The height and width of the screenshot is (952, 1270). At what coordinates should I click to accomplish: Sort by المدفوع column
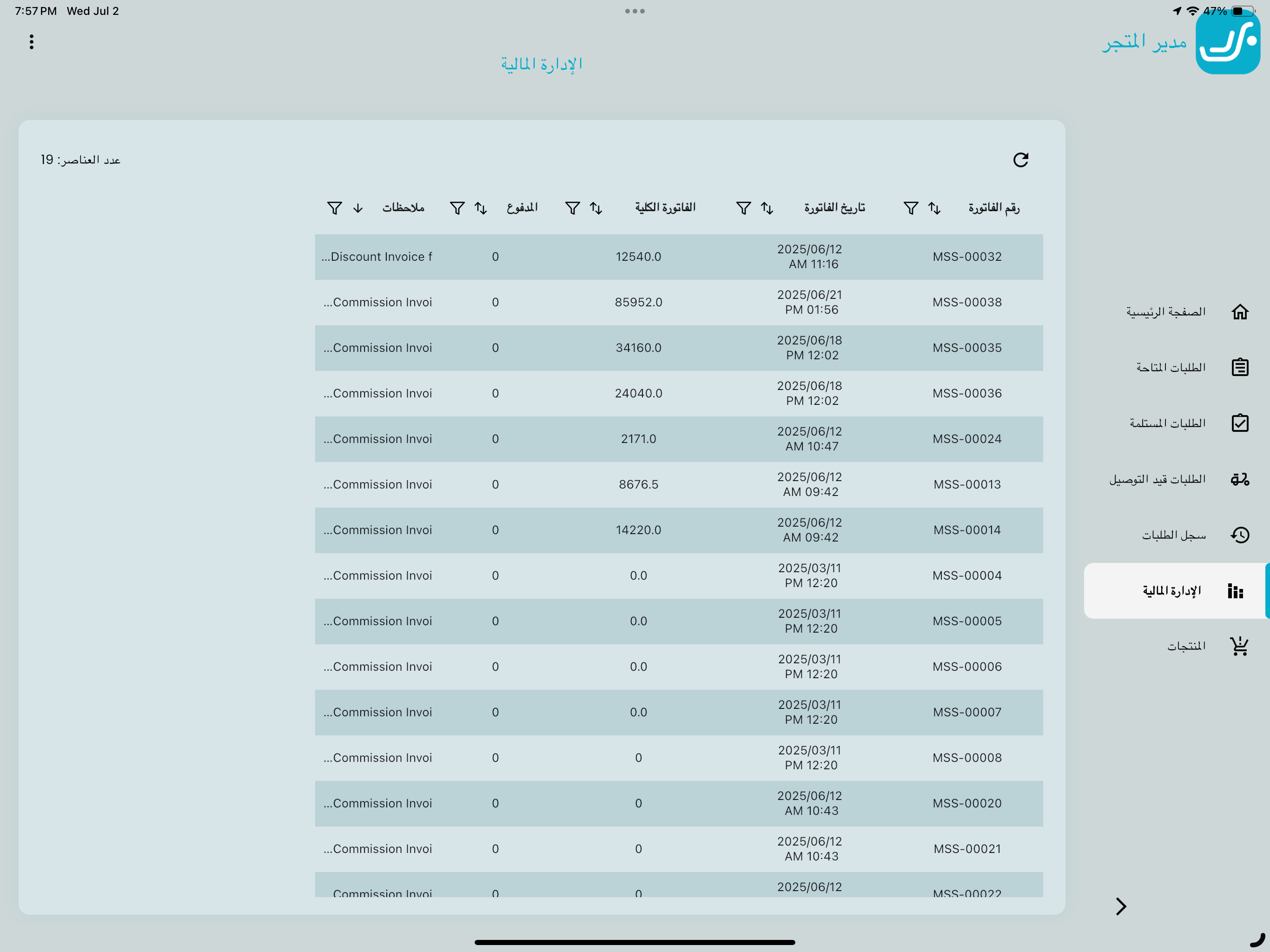pyautogui.click(x=481, y=208)
